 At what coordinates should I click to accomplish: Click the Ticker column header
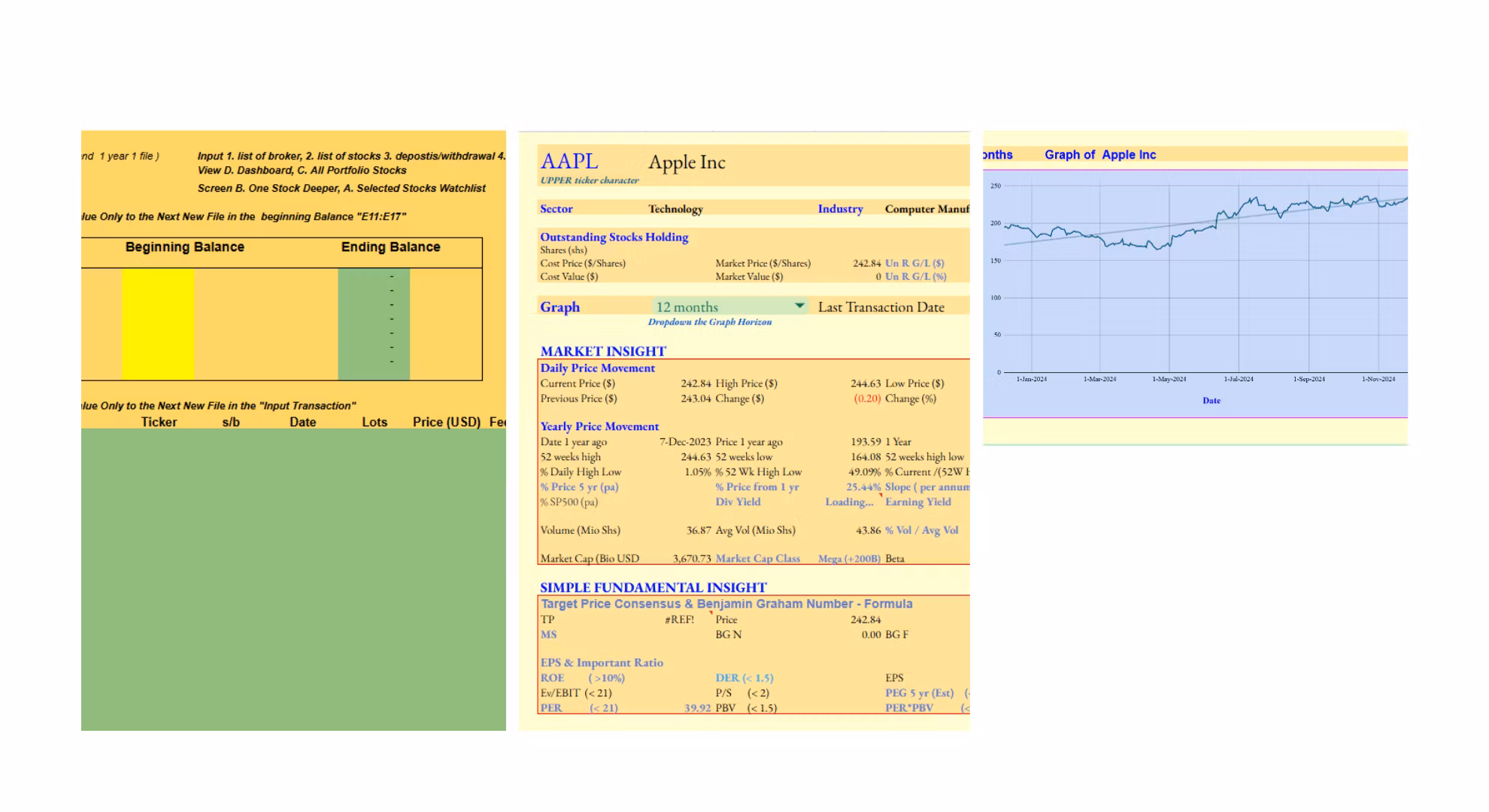[159, 422]
